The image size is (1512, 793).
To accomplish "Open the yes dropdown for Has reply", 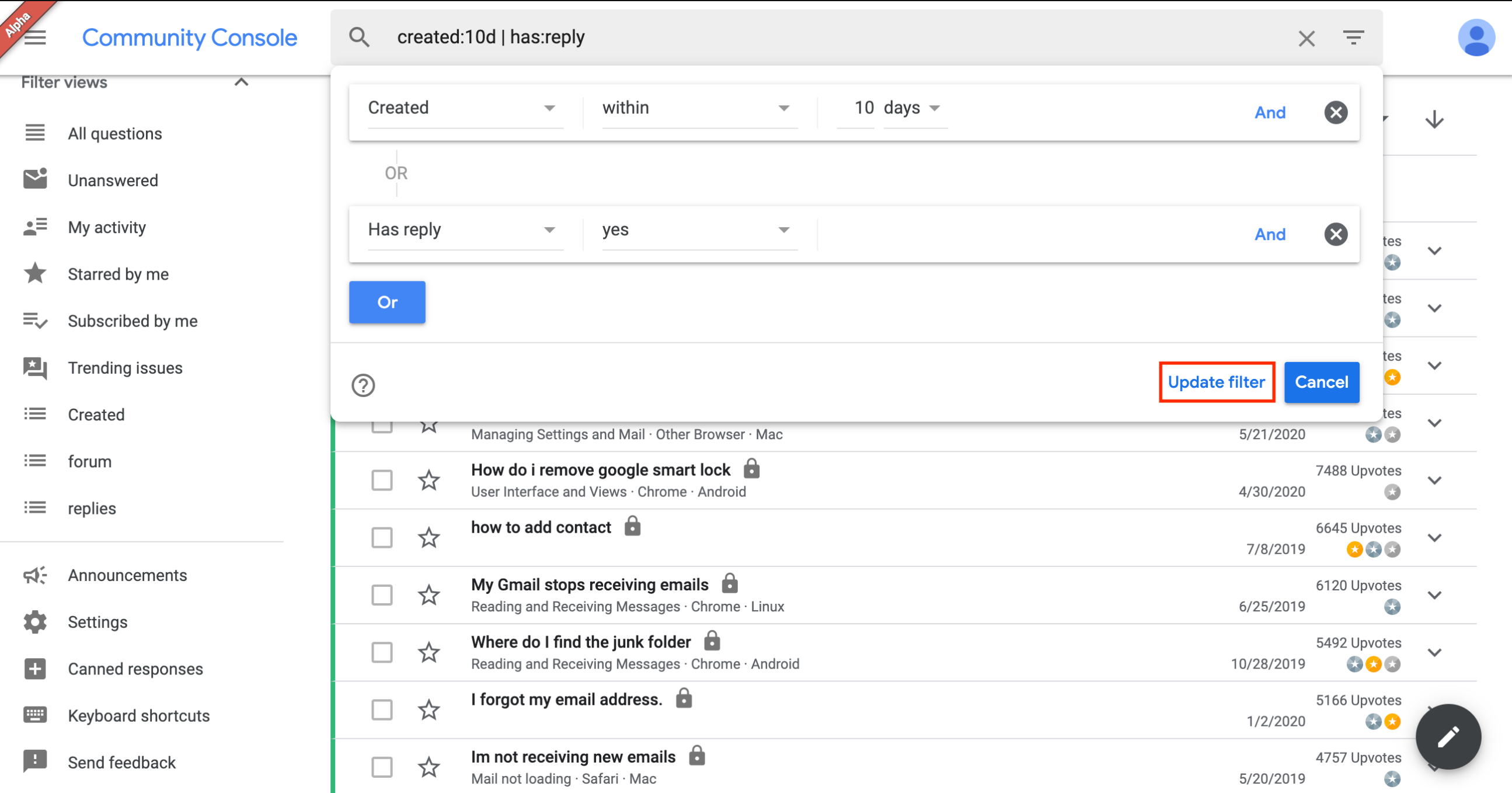I will [698, 230].
